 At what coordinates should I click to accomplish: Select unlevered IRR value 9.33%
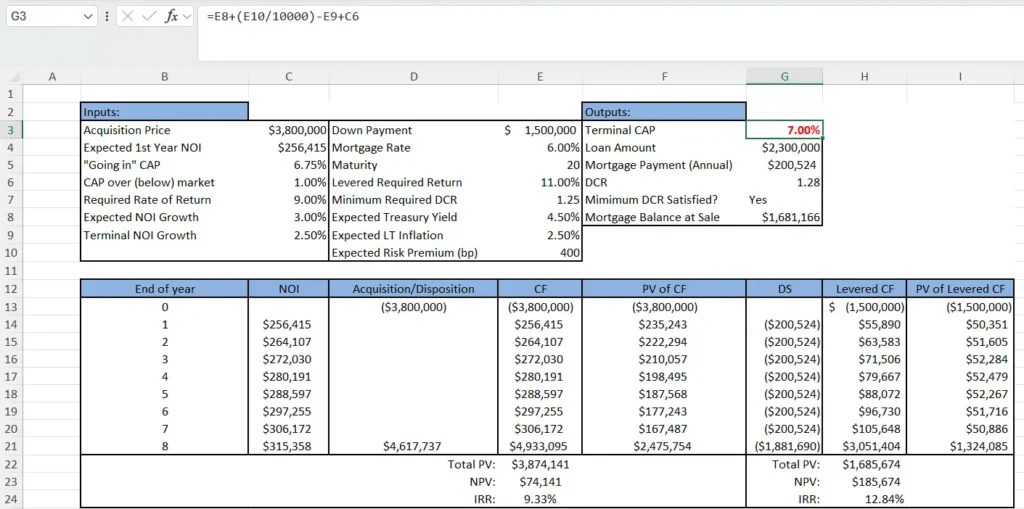pos(539,499)
